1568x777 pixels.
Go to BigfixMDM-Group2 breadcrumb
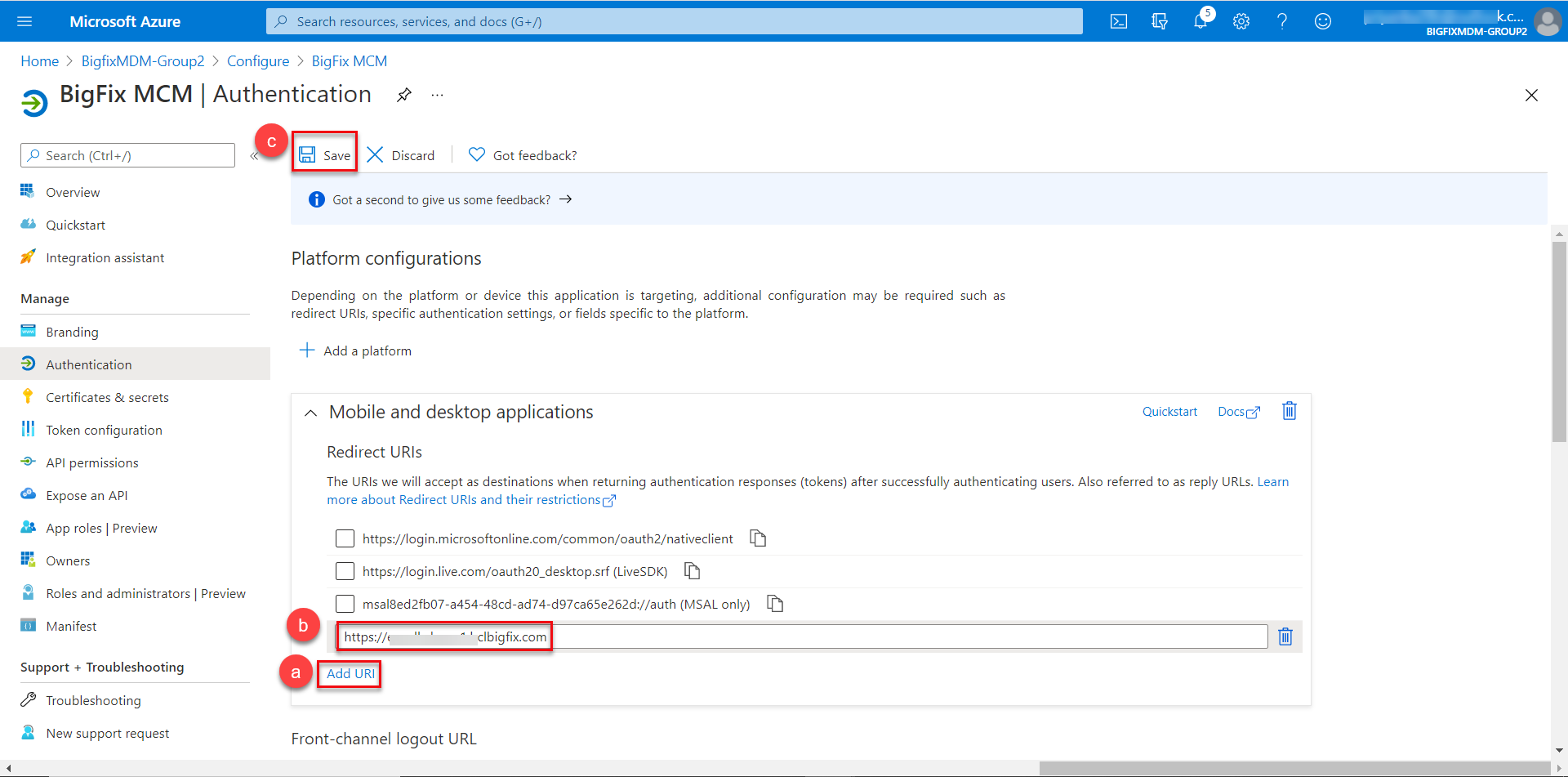pyautogui.click(x=143, y=61)
